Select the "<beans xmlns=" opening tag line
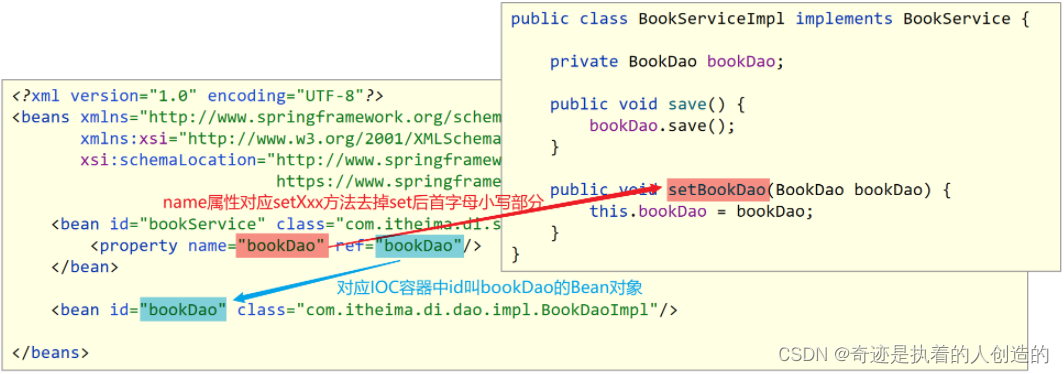Image resolution: width=1064 pixels, height=374 pixels. 256,117
